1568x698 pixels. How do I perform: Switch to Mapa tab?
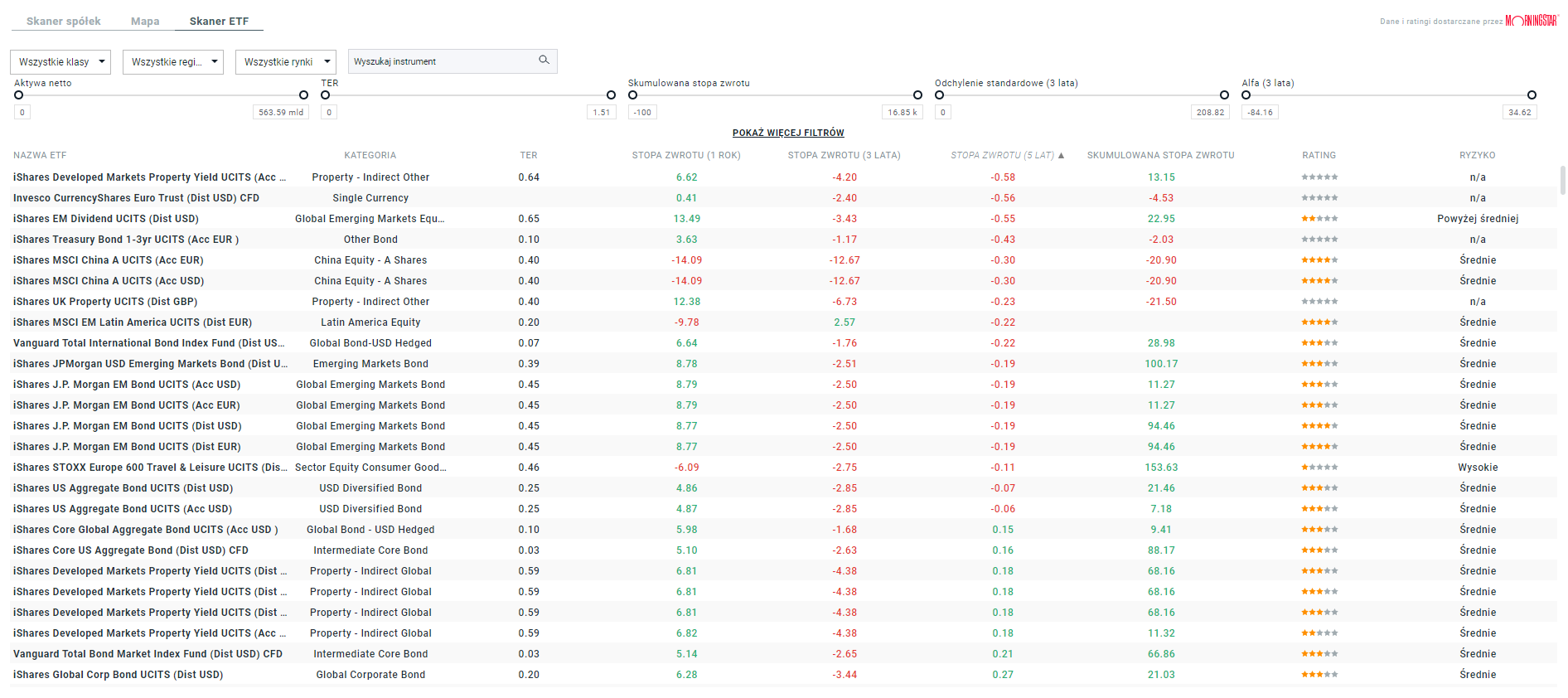pos(145,22)
